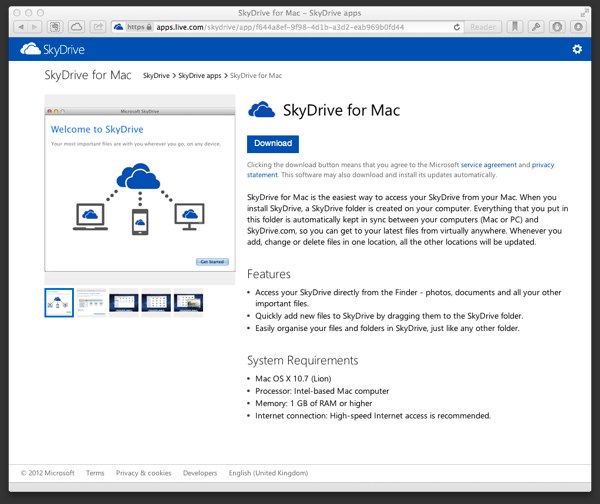This screenshot has width=600, height=504.
Task: Click the round toolbar icon next to the key
Action: coord(557,27)
